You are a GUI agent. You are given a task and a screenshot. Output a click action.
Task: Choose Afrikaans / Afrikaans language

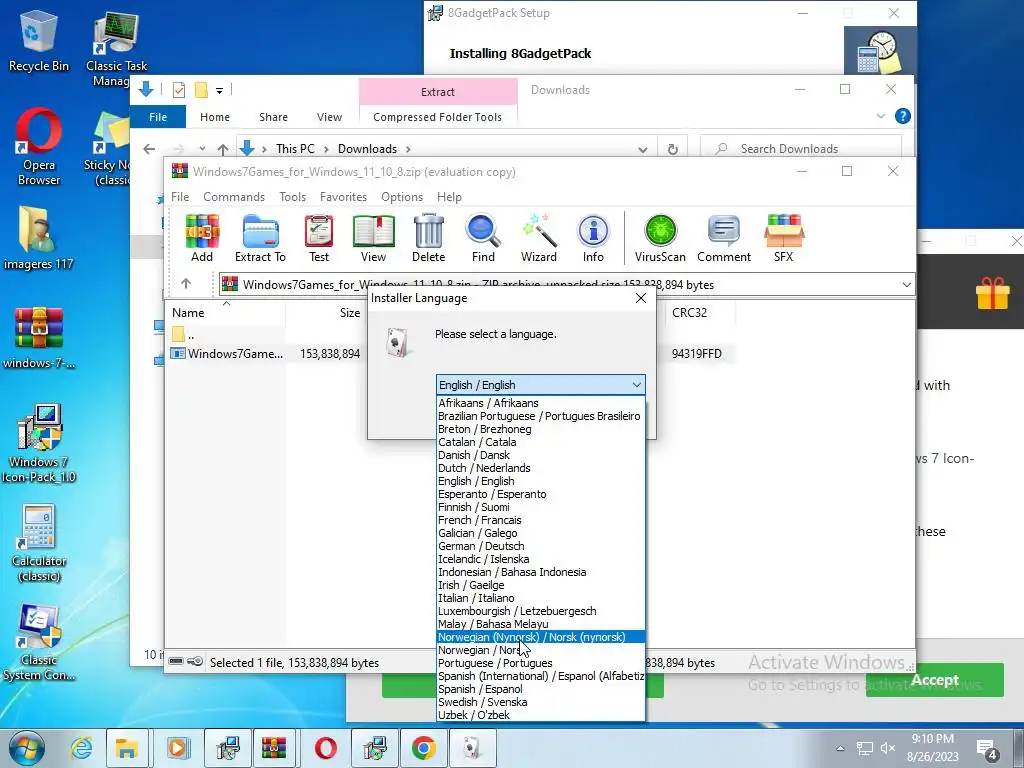541,403
